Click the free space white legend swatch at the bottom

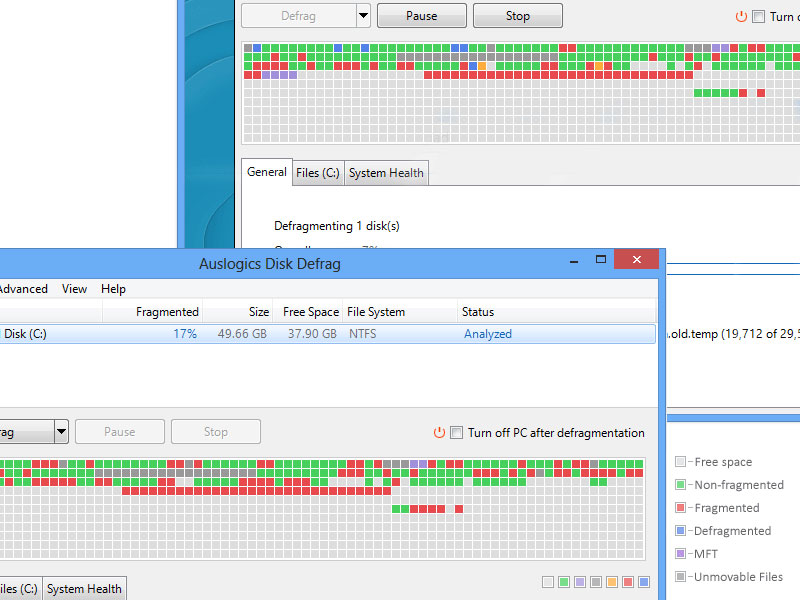click(x=548, y=582)
